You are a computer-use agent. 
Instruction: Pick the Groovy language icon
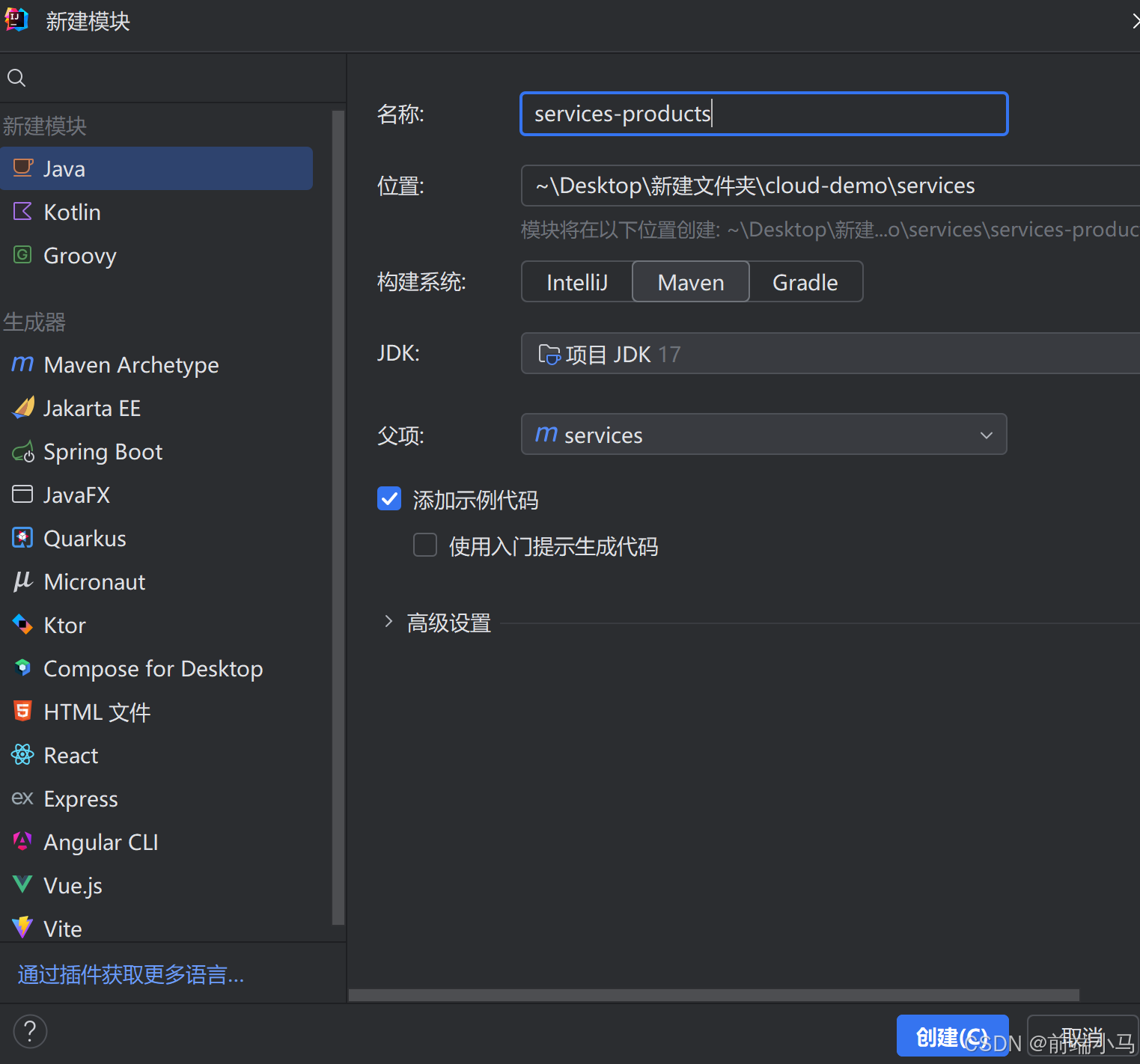click(x=23, y=254)
